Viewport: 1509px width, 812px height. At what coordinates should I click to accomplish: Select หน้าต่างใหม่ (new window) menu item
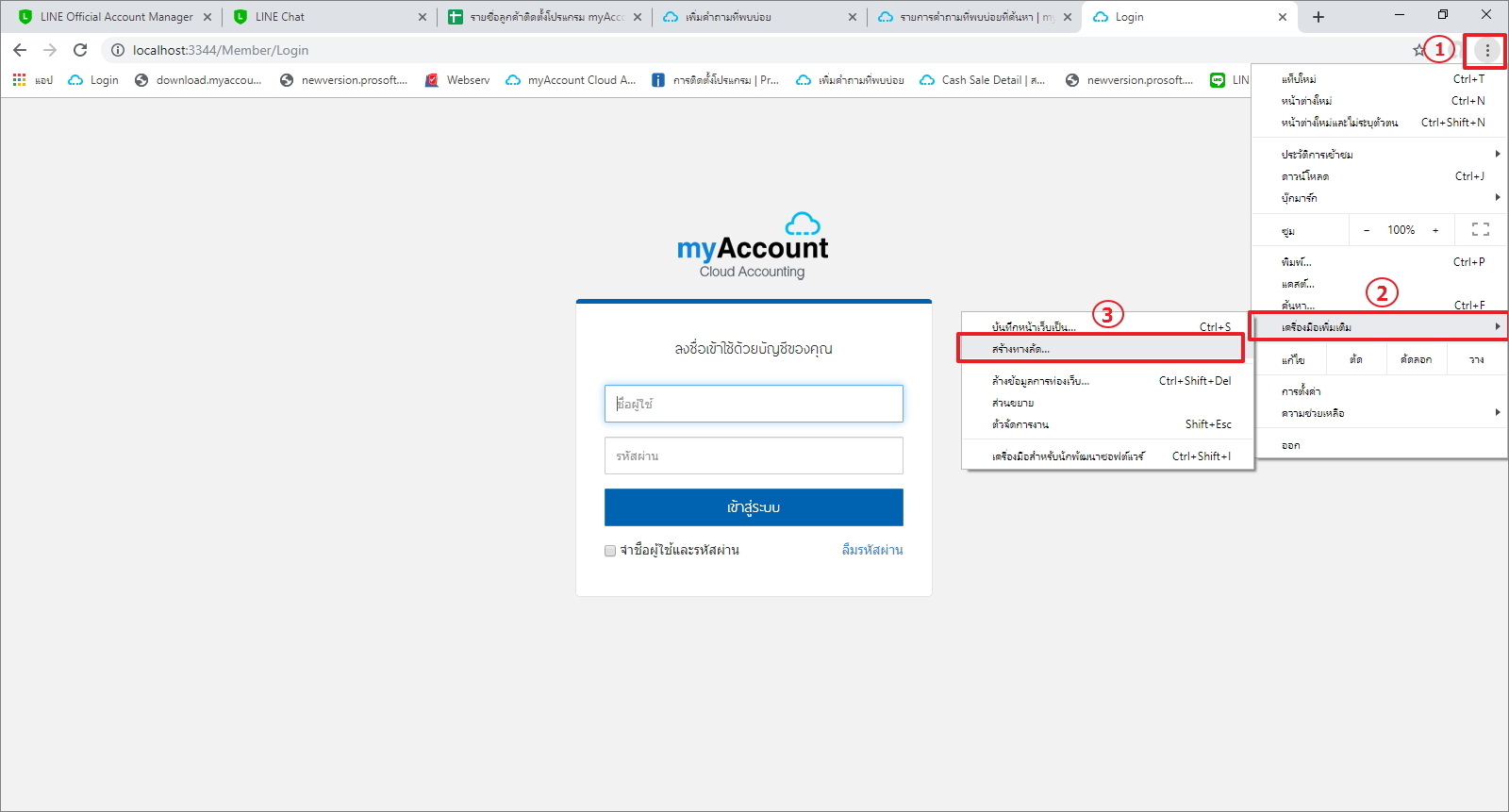tap(1380, 101)
